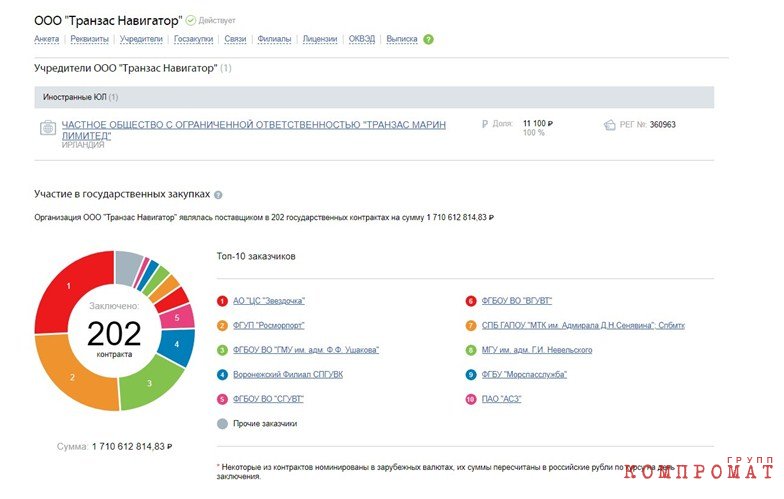Open customer МГУ им. адм. Невельского
The image size is (784, 499).
(x=536, y=350)
